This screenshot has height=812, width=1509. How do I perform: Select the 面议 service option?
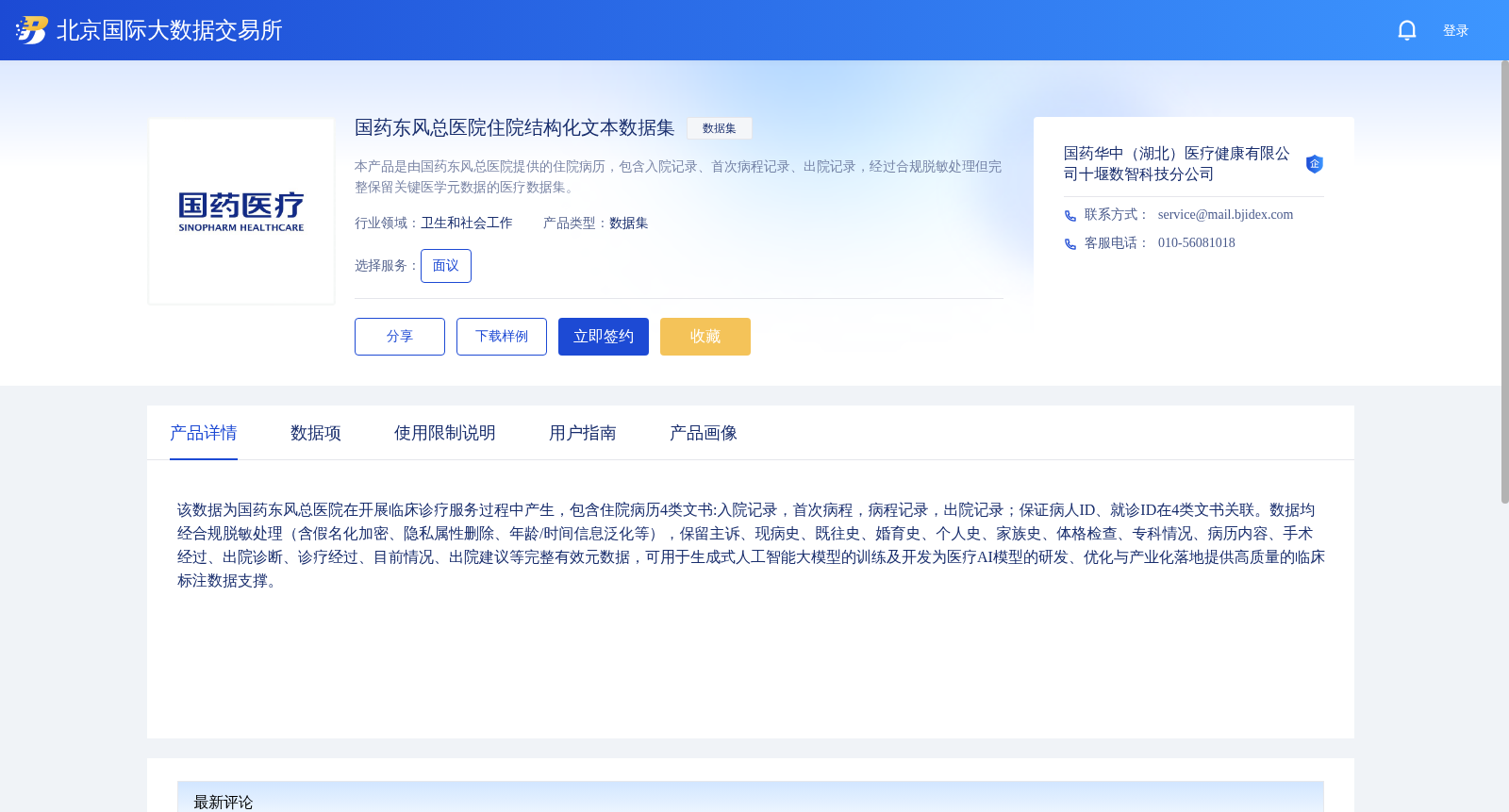point(446,266)
